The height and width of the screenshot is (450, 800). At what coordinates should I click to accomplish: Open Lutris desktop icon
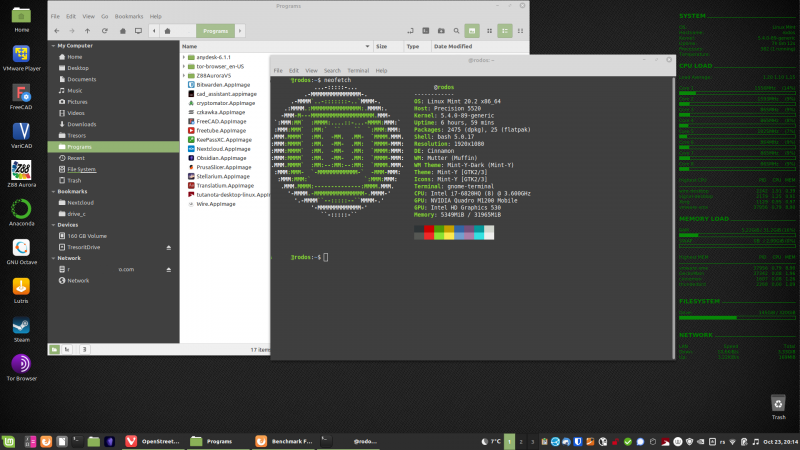click(21, 291)
